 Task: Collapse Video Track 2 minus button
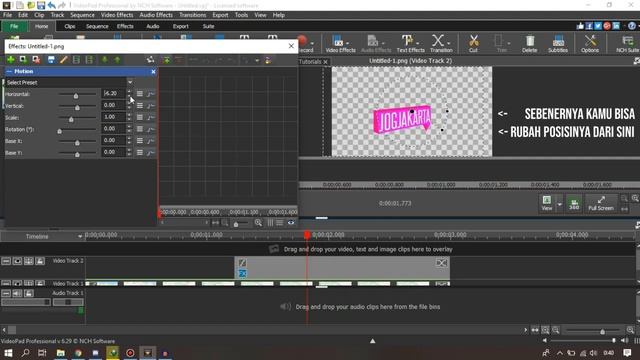[x=6, y=261]
